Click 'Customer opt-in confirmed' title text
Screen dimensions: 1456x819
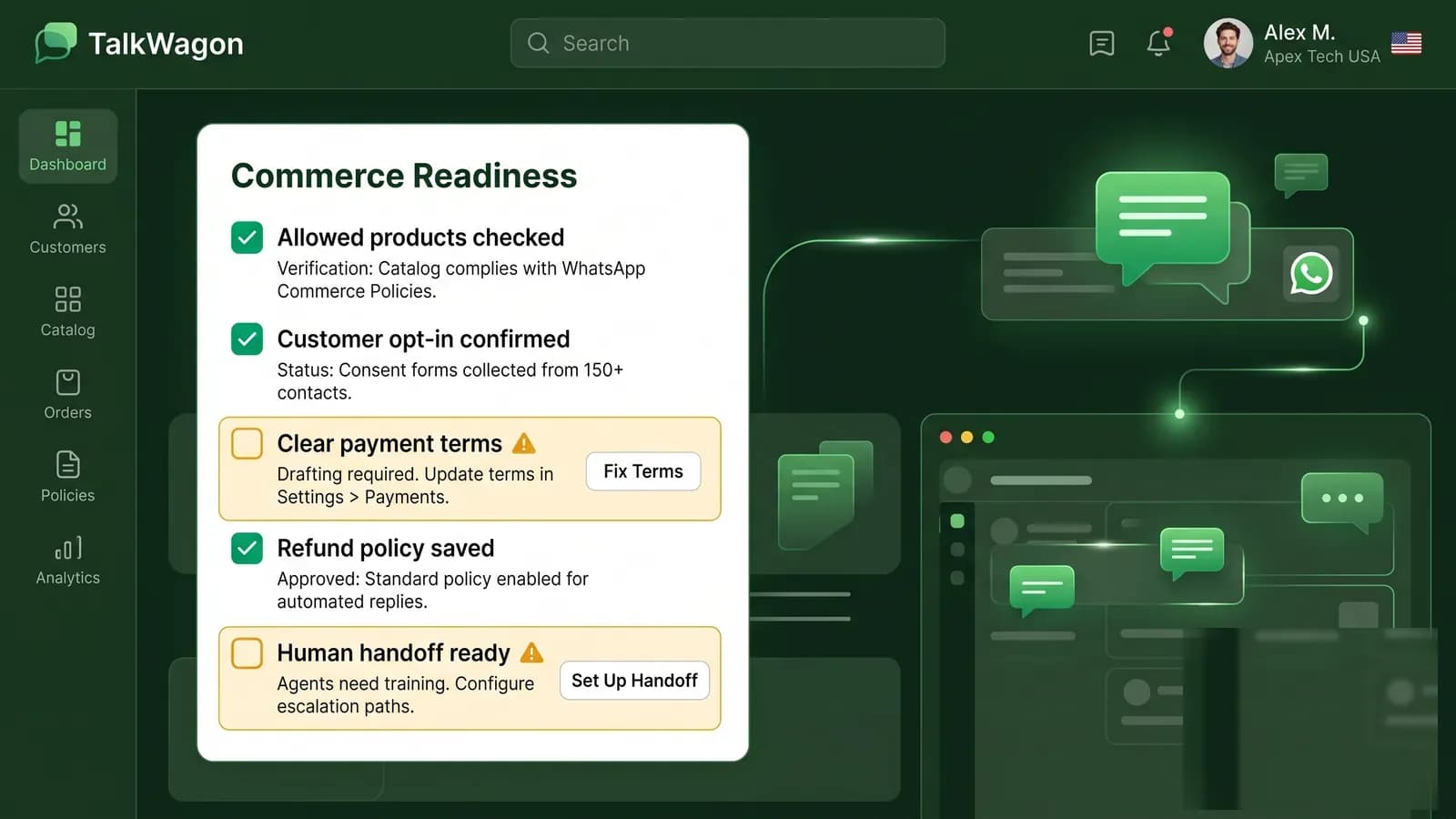[x=423, y=339]
